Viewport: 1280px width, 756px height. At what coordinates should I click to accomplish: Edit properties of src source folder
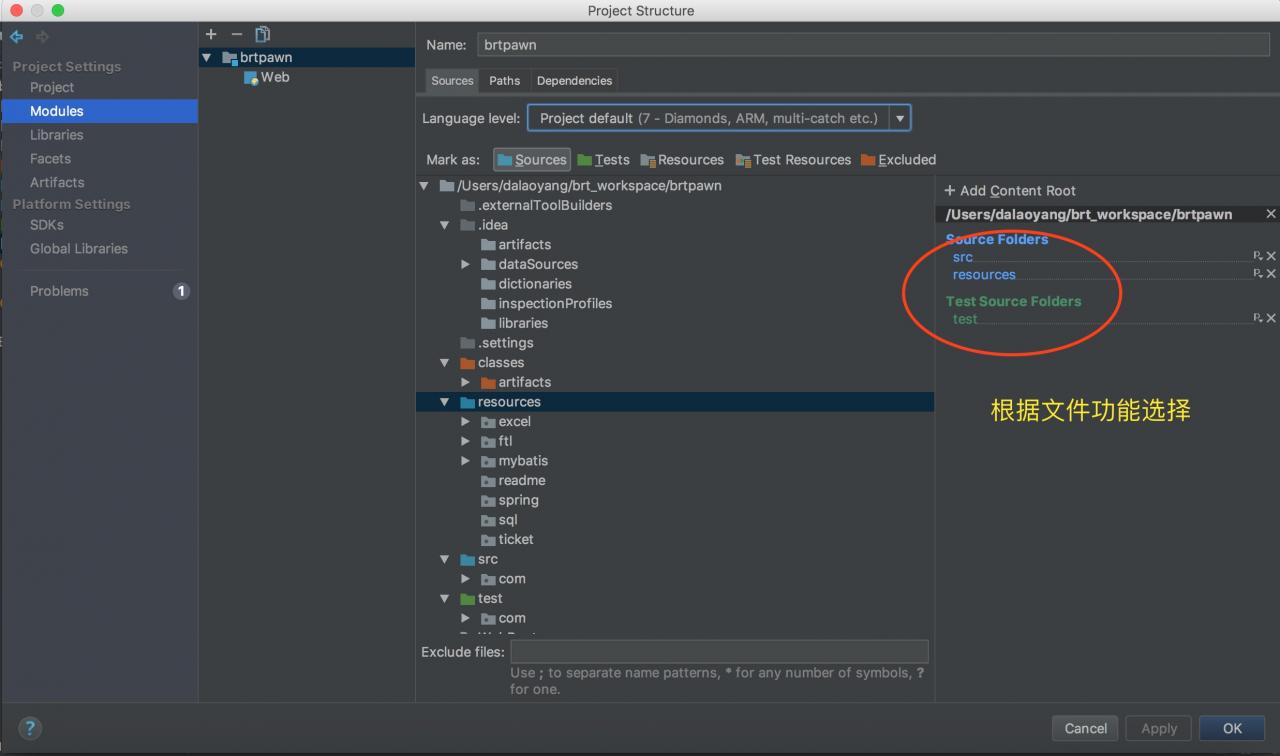[1258, 257]
